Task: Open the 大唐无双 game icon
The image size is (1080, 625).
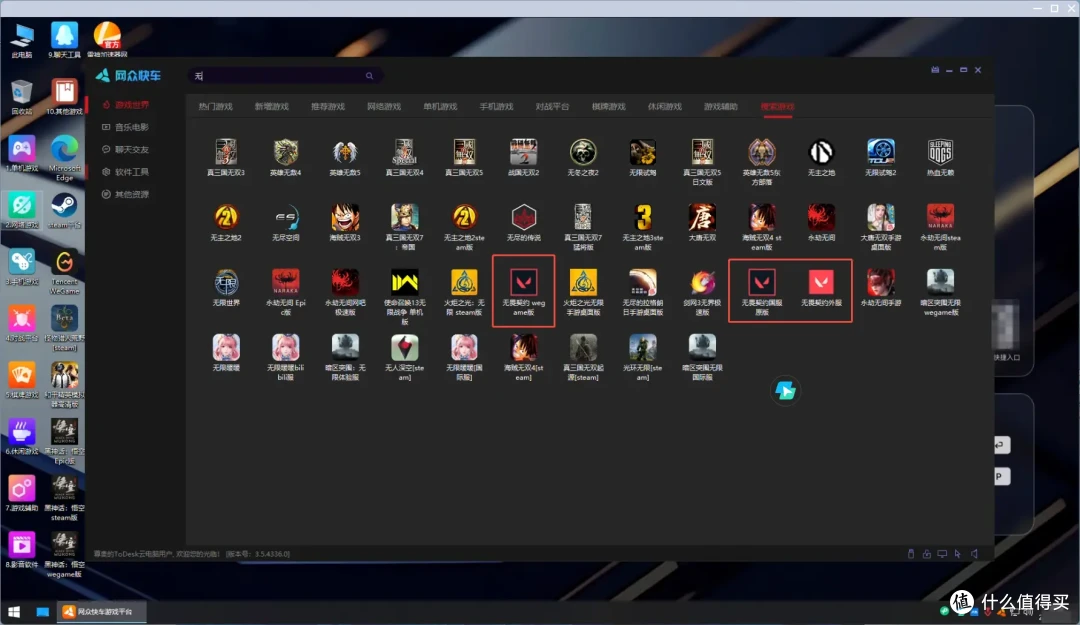Action: 702,217
